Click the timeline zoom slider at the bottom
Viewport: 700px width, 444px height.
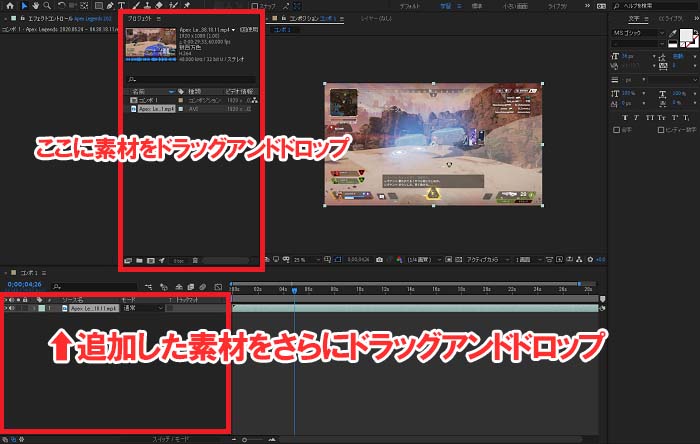[x=253, y=440]
